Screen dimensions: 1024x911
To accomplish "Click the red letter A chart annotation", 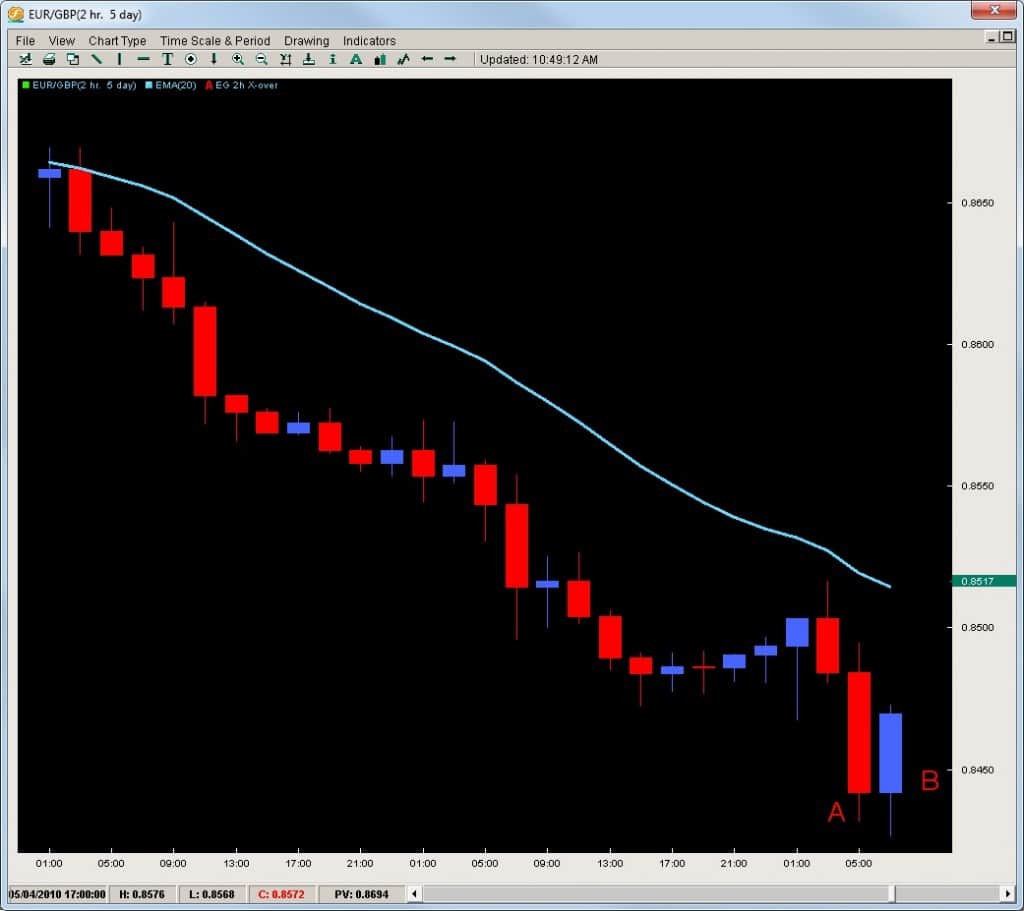I will point(837,812).
